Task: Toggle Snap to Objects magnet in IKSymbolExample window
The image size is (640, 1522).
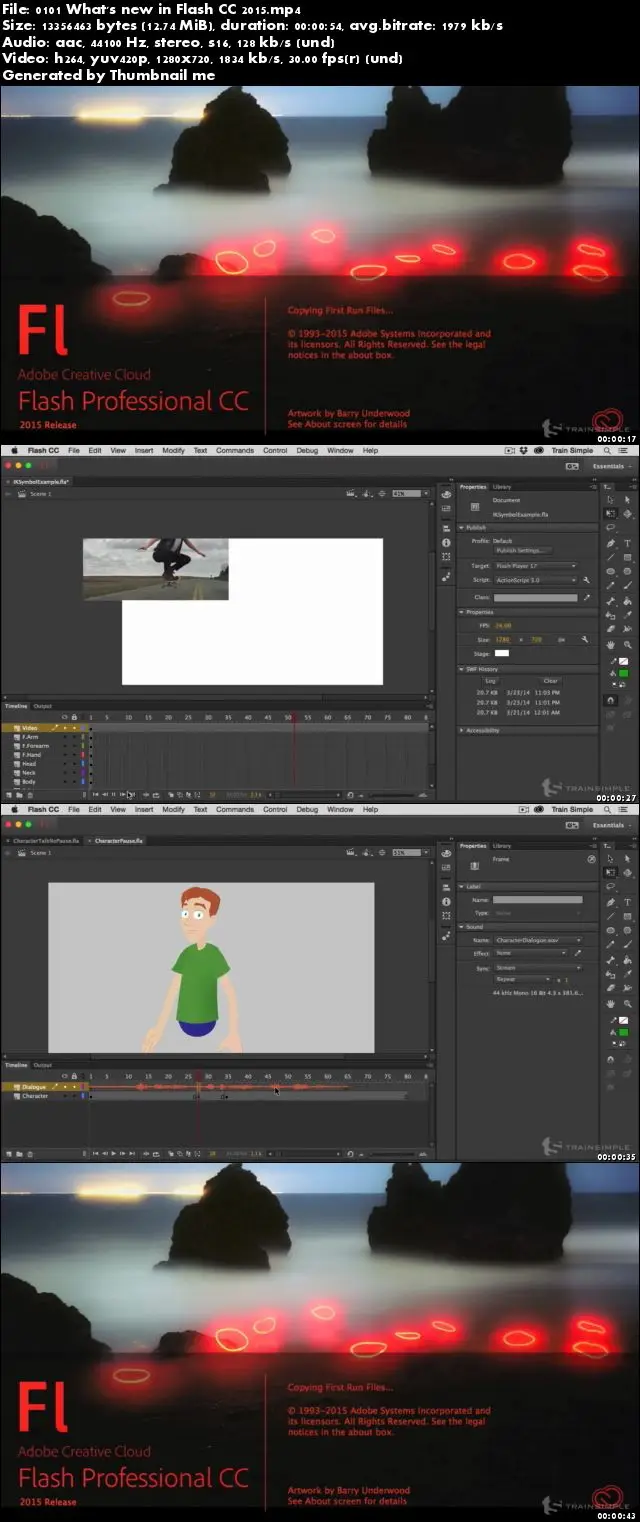Action: [x=610, y=701]
